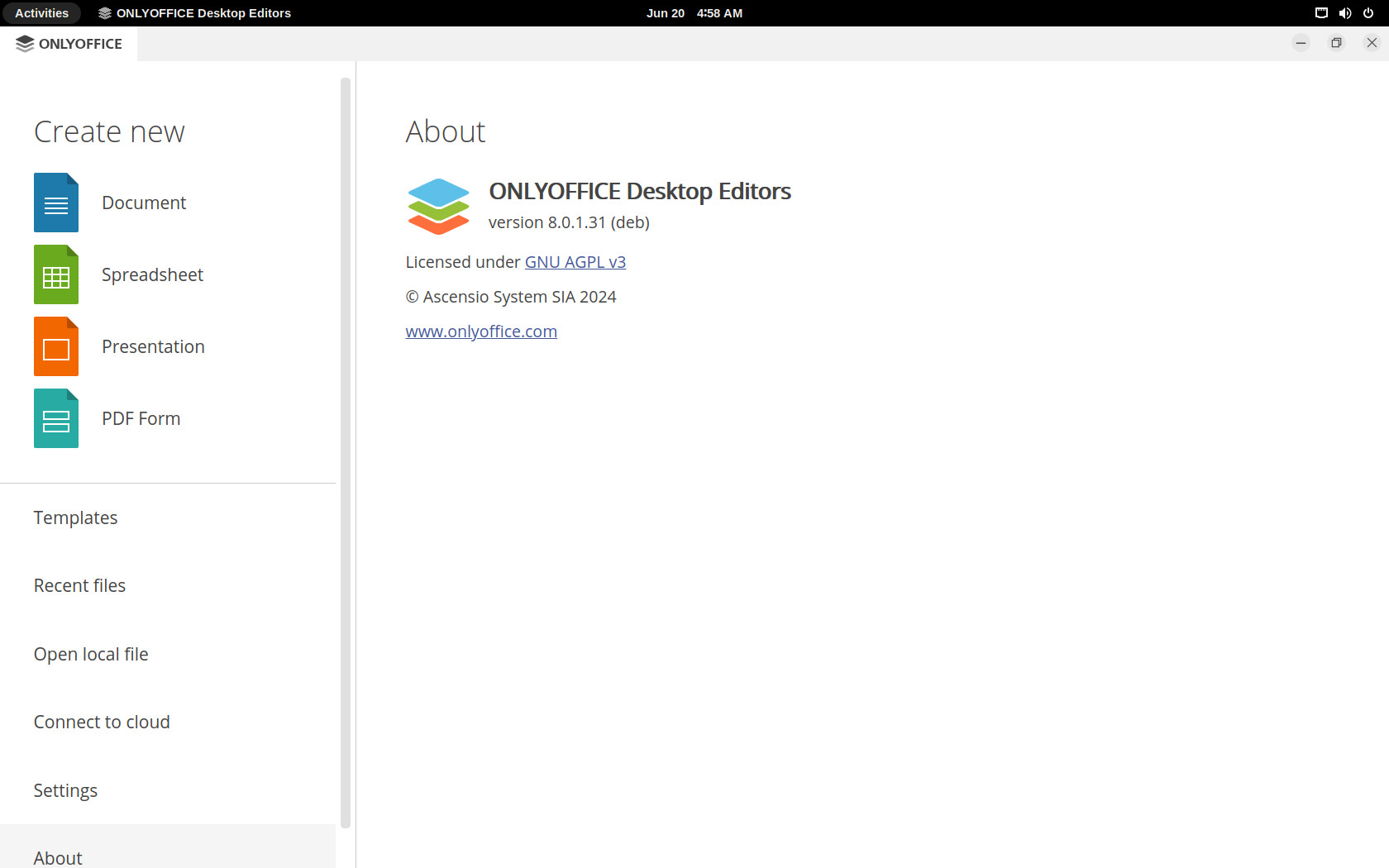Show the Recent files list
The width and height of the screenshot is (1389, 868).
(168, 585)
